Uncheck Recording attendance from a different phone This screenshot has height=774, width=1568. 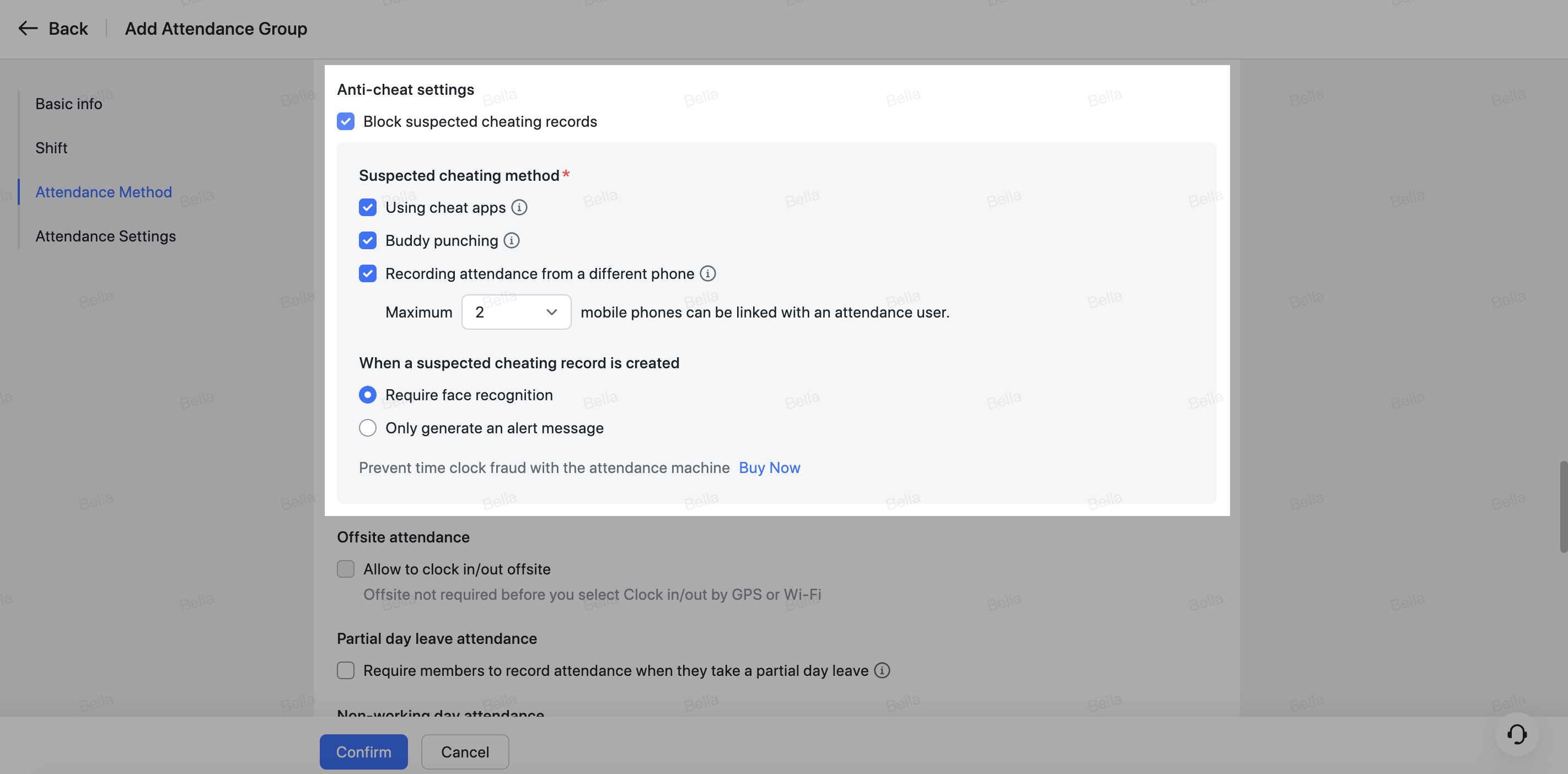click(368, 274)
